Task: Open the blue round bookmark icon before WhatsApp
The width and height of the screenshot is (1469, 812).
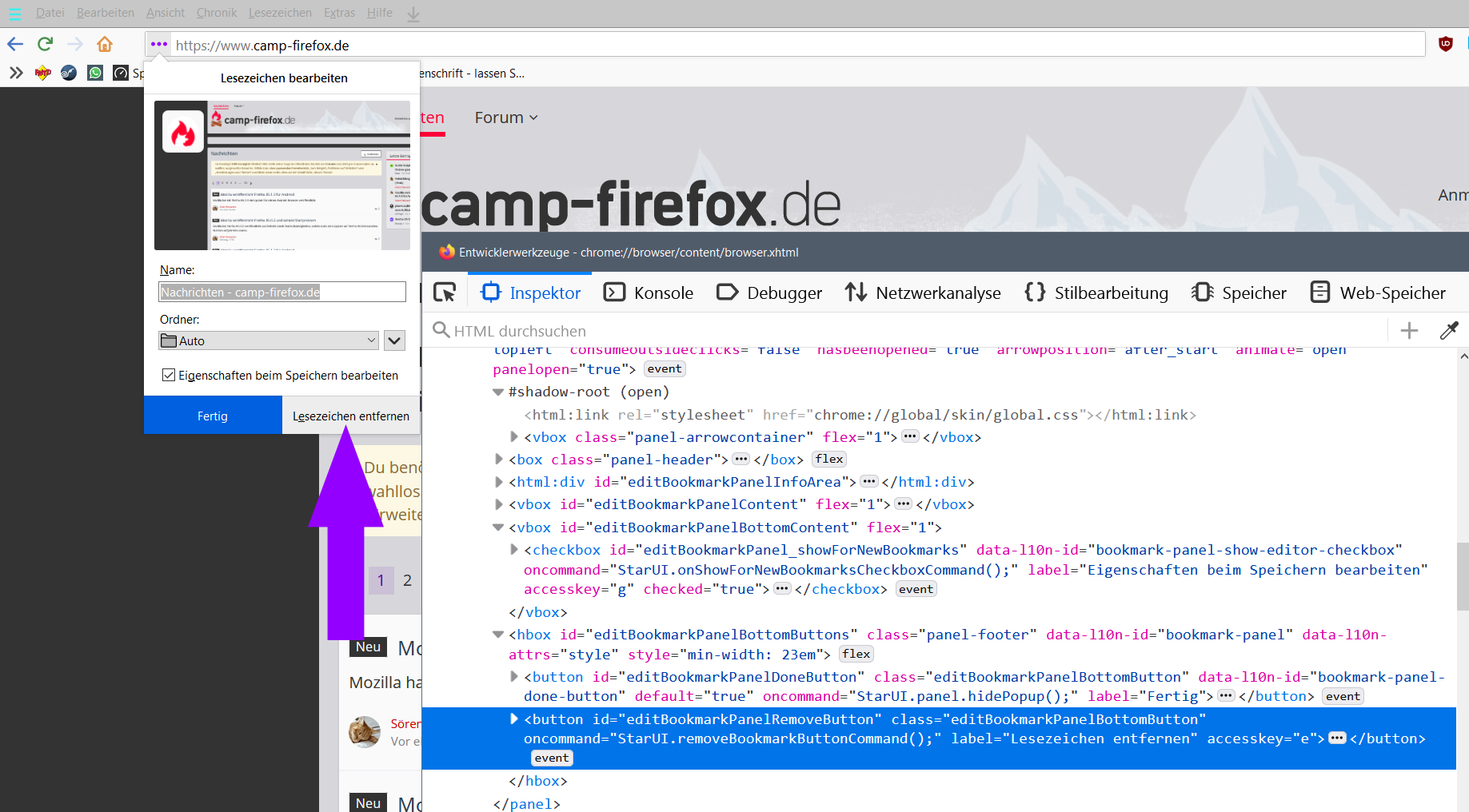Action: tap(70, 74)
